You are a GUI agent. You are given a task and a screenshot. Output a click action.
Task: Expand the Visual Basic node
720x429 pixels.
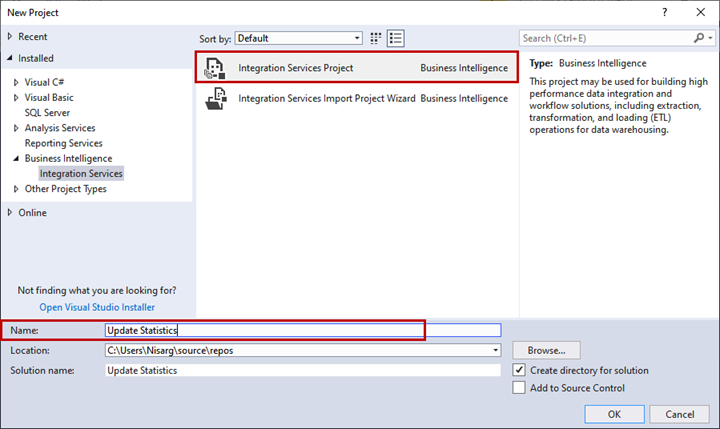click(x=16, y=97)
